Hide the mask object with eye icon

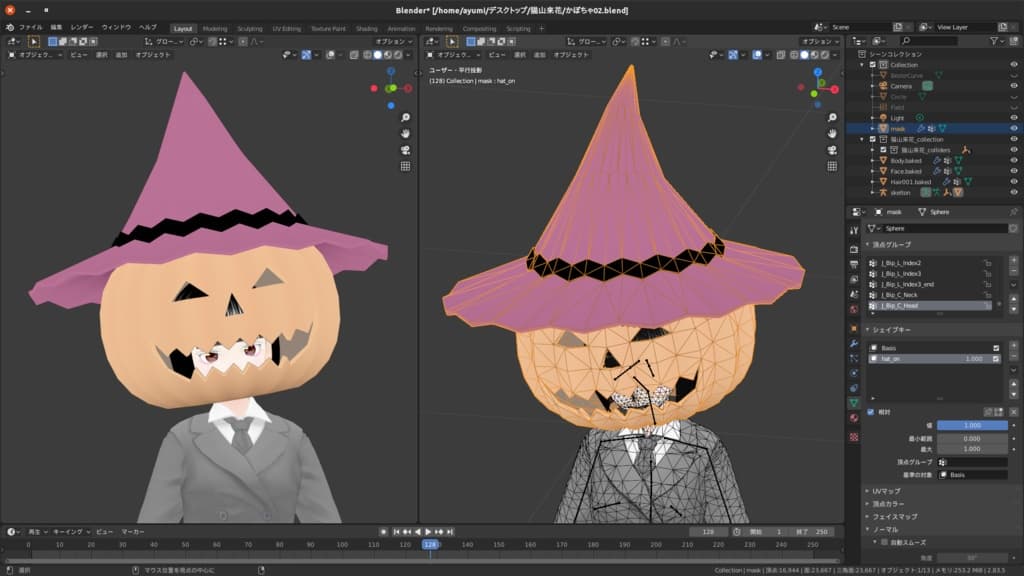tap(1014, 128)
